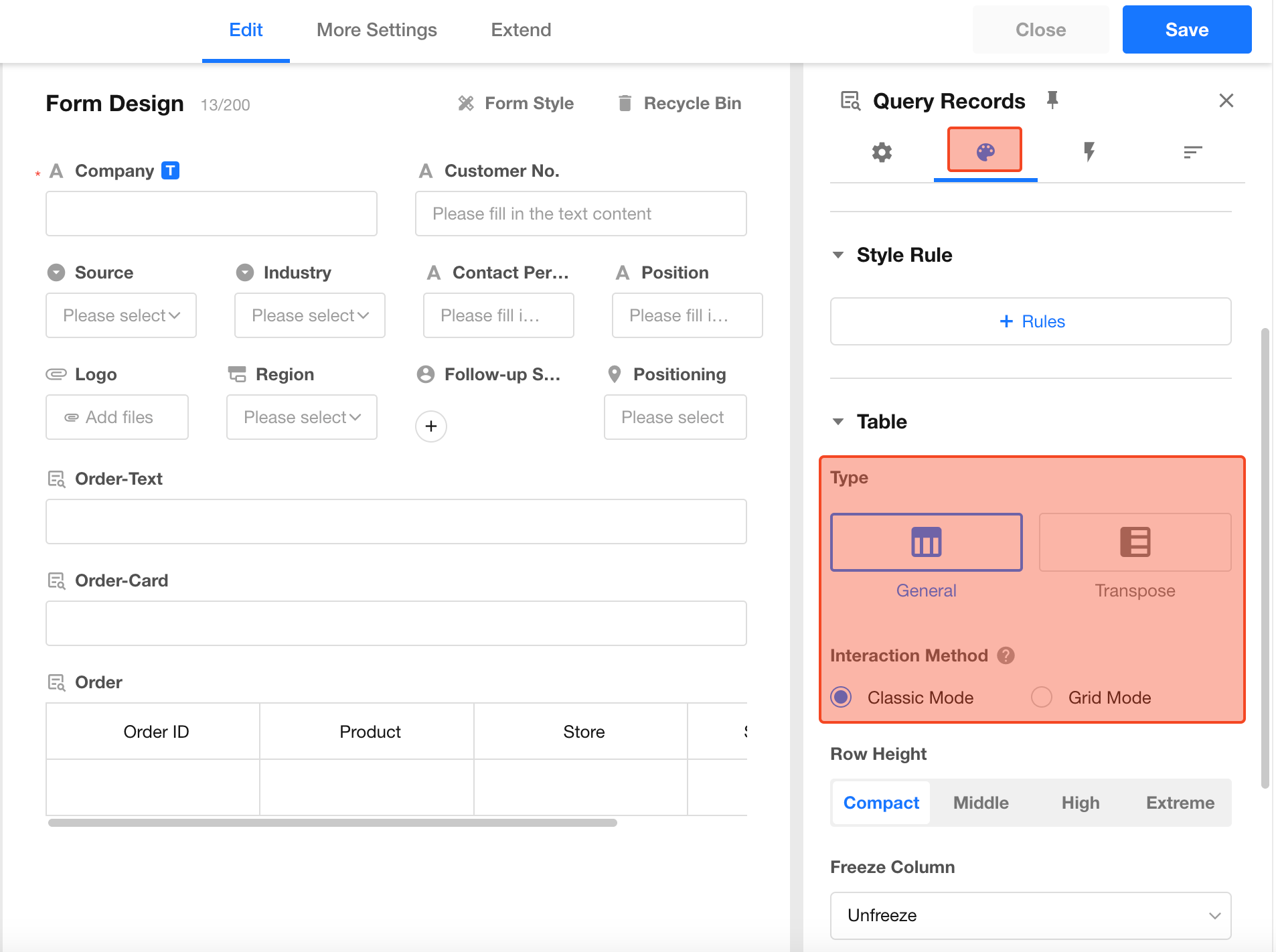Set row height to Extreme
The image size is (1276, 952).
coord(1180,803)
